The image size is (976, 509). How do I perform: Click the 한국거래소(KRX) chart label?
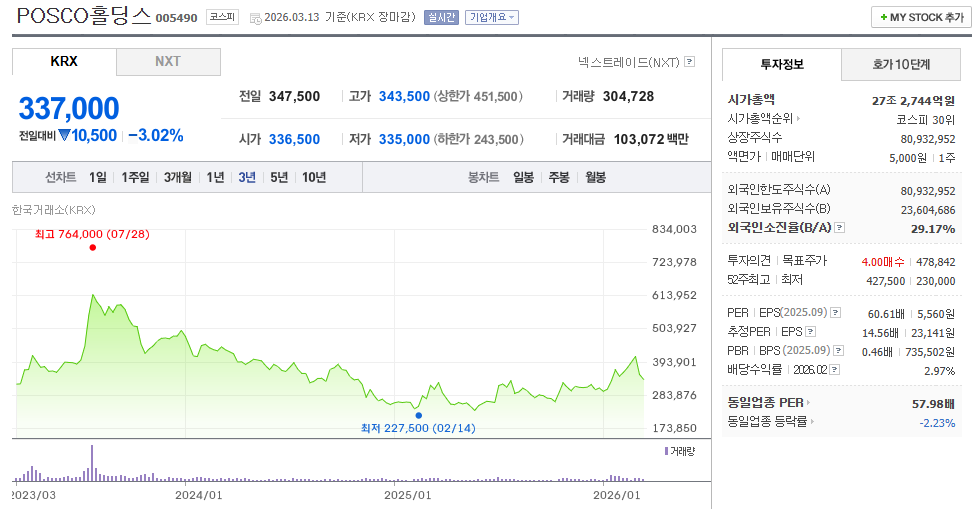pos(54,210)
